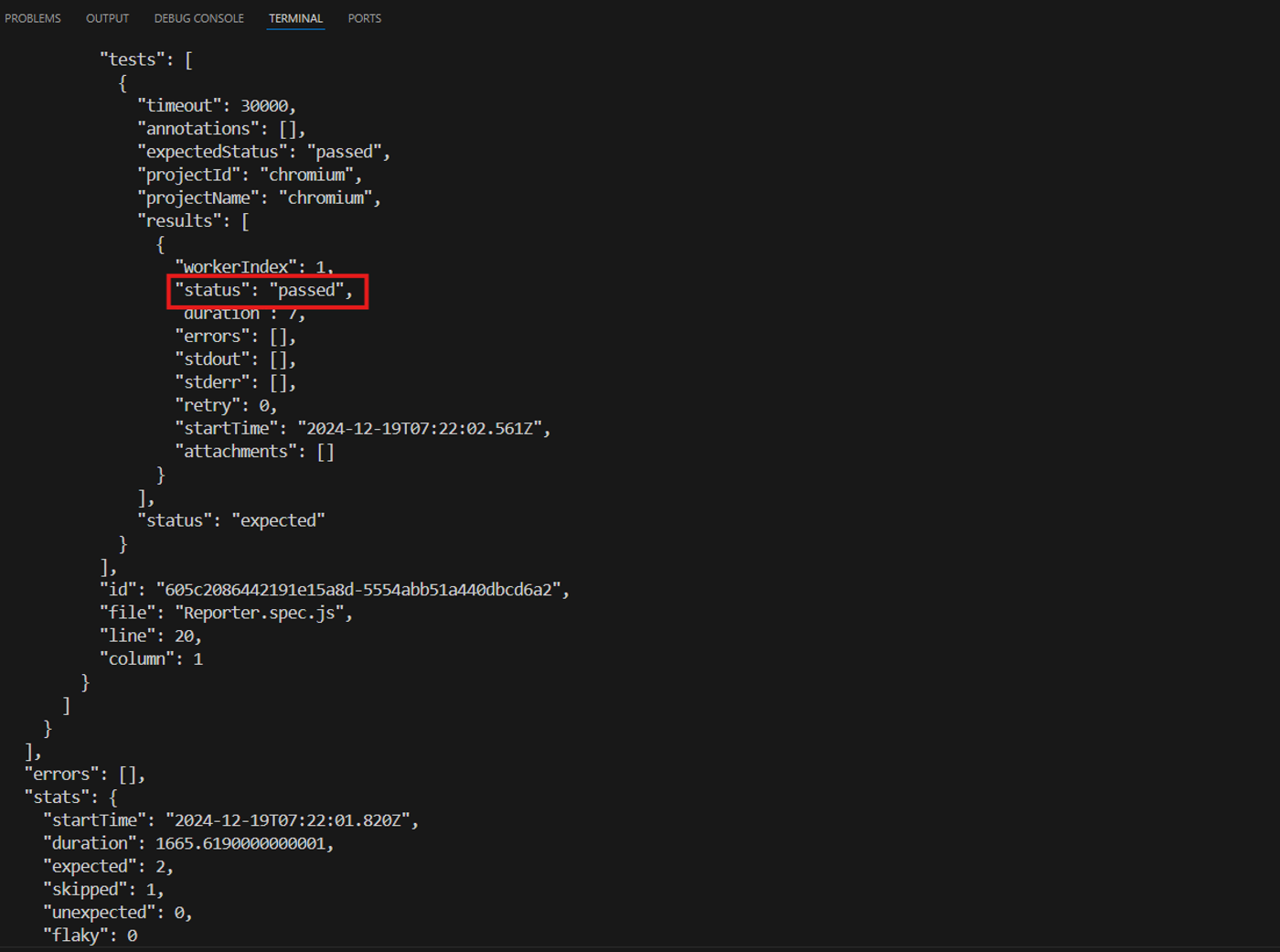The height and width of the screenshot is (952, 1280).
Task: Click the "projectId": "chromium" line
Action: (x=250, y=175)
